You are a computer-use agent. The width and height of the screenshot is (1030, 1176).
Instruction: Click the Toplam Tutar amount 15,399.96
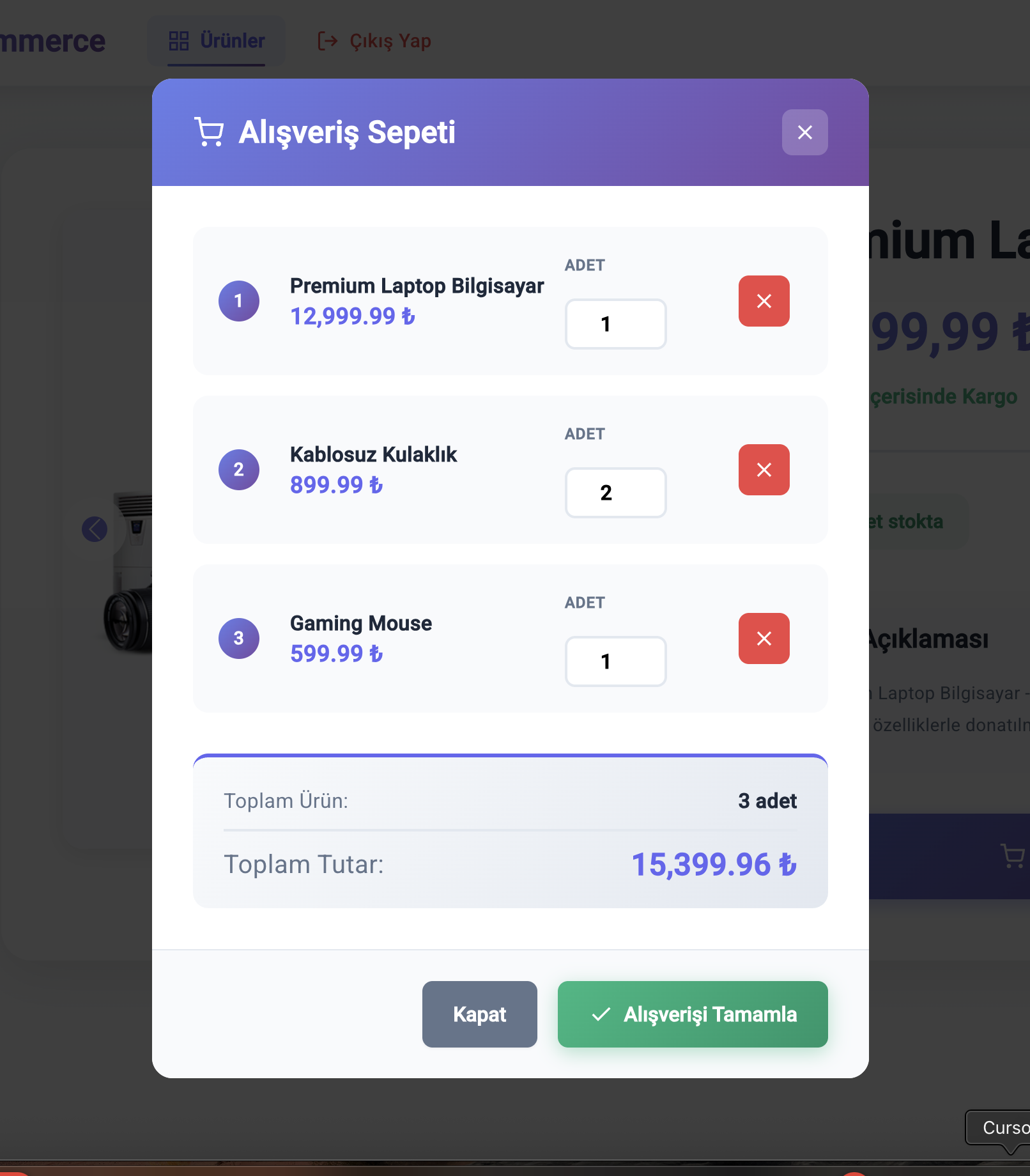(x=714, y=865)
